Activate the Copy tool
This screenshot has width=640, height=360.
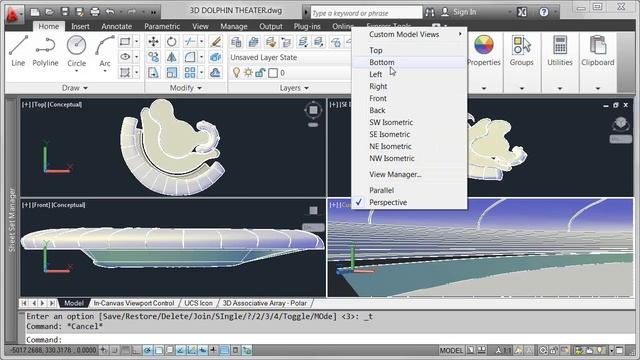(153, 57)
